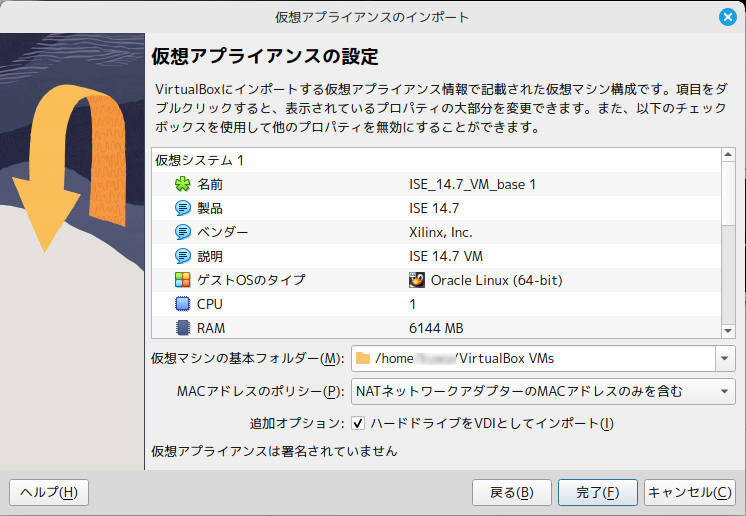Click the 仮想アプライアンスは署名されていません text

pyautogui.click(x=274, y=450)
